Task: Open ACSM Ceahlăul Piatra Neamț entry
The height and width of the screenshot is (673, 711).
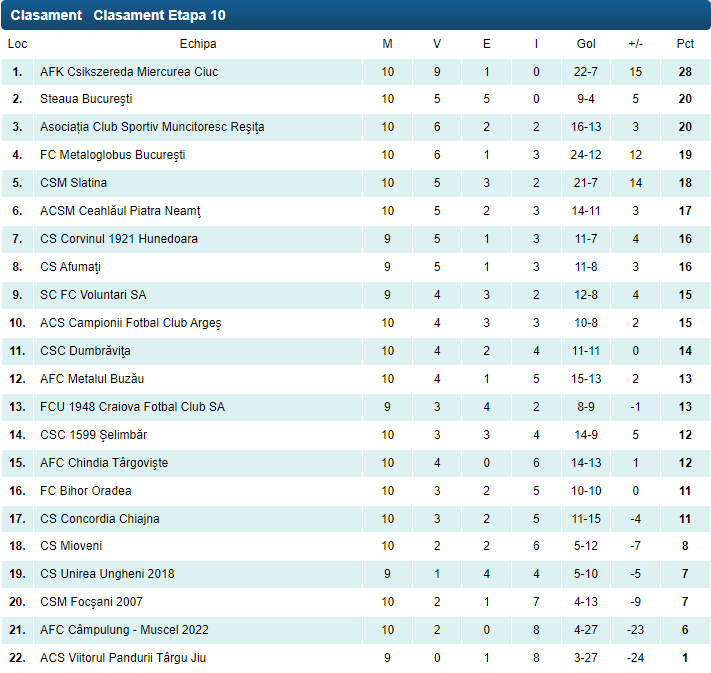Action: tap(120, 211)
